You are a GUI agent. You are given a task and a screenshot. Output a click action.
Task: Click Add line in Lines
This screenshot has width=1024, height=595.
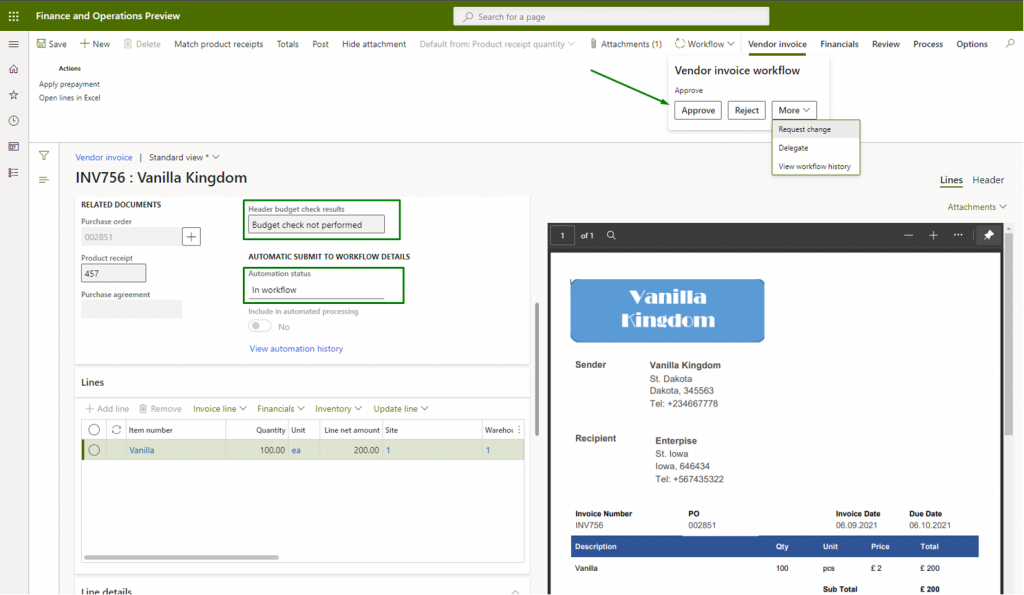click(x=107, y=409)
